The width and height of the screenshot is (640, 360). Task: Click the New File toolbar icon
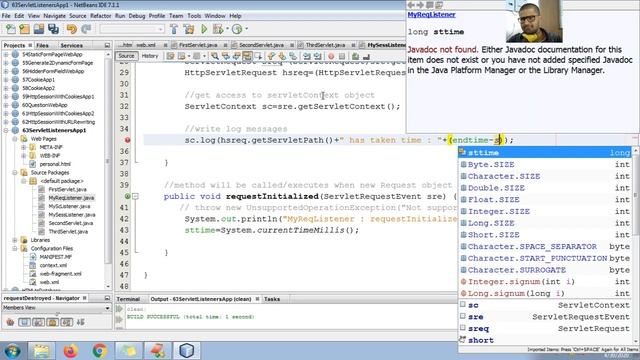pos(11,29)
